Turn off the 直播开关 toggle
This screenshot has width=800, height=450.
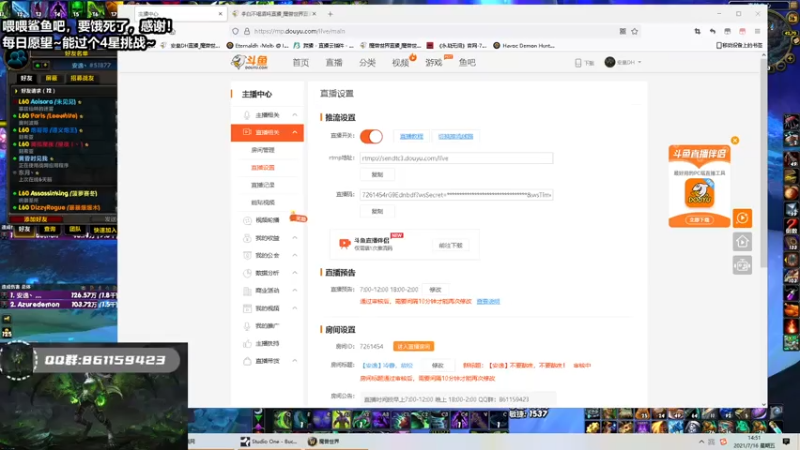pos(371,136)
